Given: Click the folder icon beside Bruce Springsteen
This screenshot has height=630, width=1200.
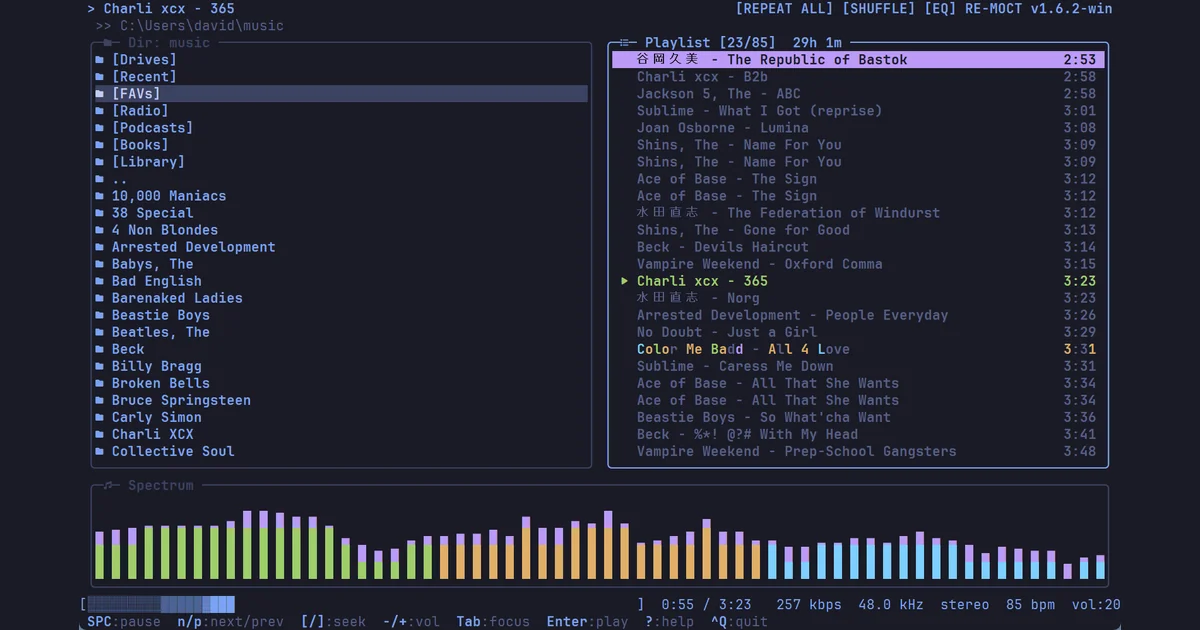Looking at the screenshot, I should point(99,400).
